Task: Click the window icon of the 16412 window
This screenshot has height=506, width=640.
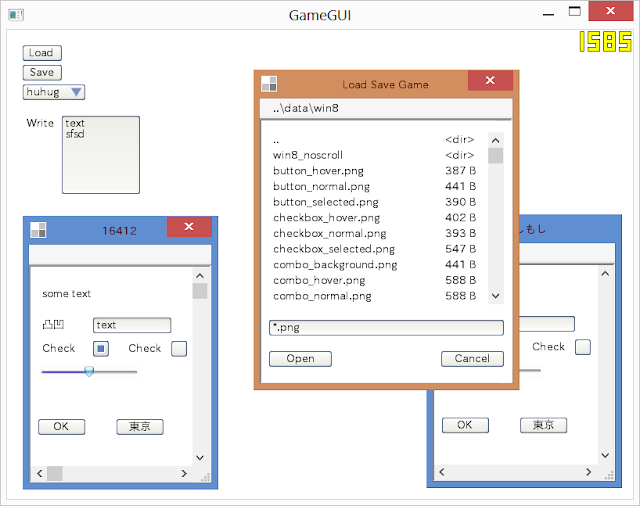Action: pos(38,230)
